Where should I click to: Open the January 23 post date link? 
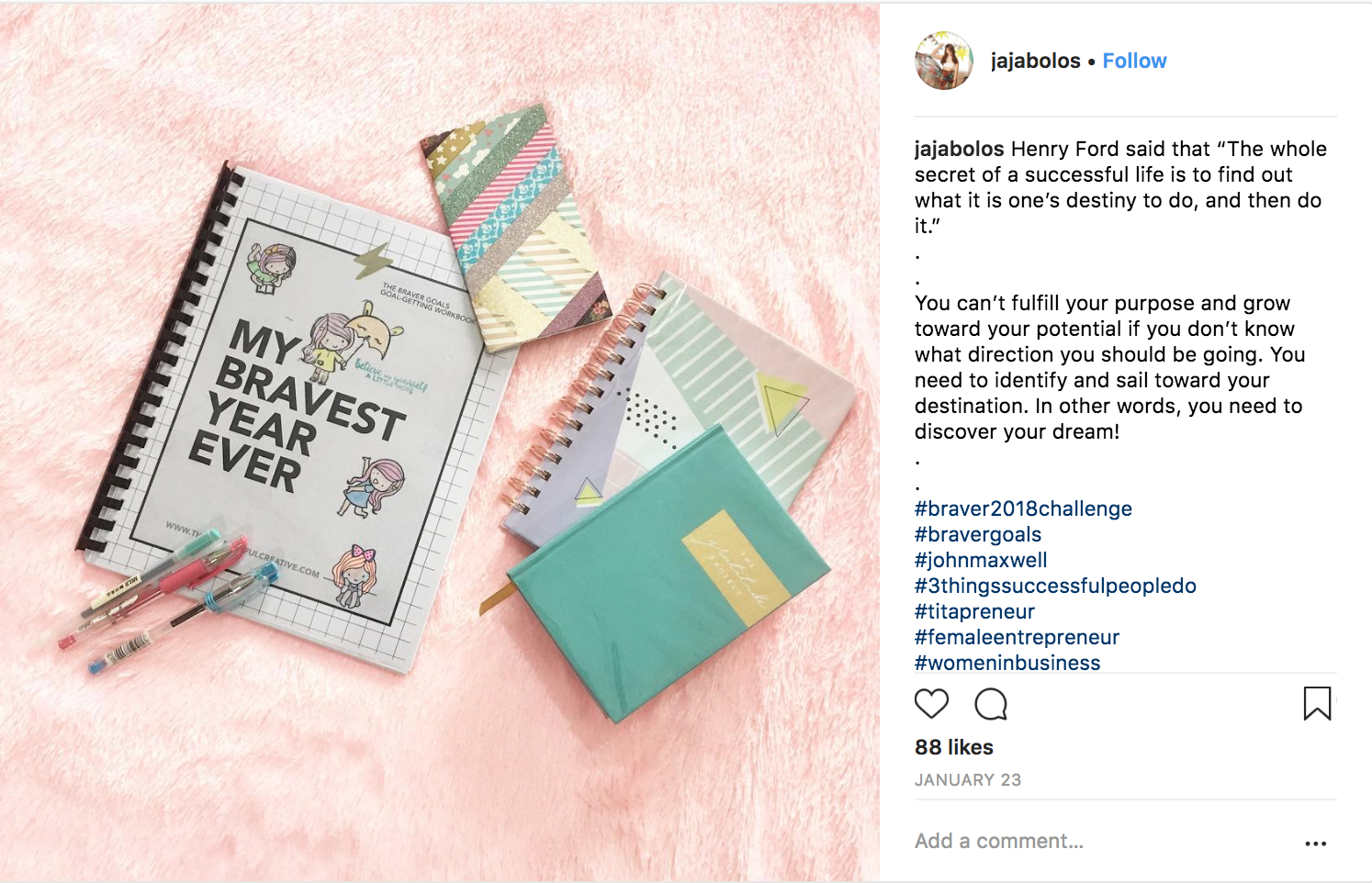(x=968, y=780)
